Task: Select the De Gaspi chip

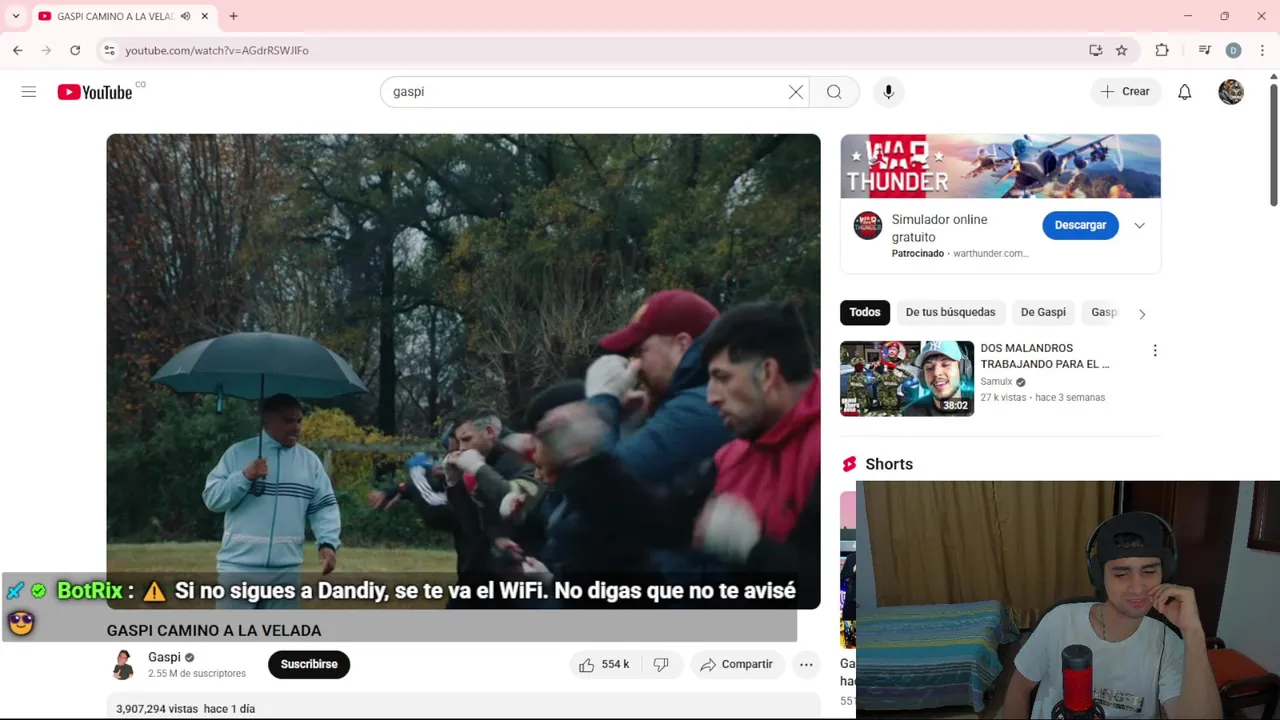Action: [1043, 312]
